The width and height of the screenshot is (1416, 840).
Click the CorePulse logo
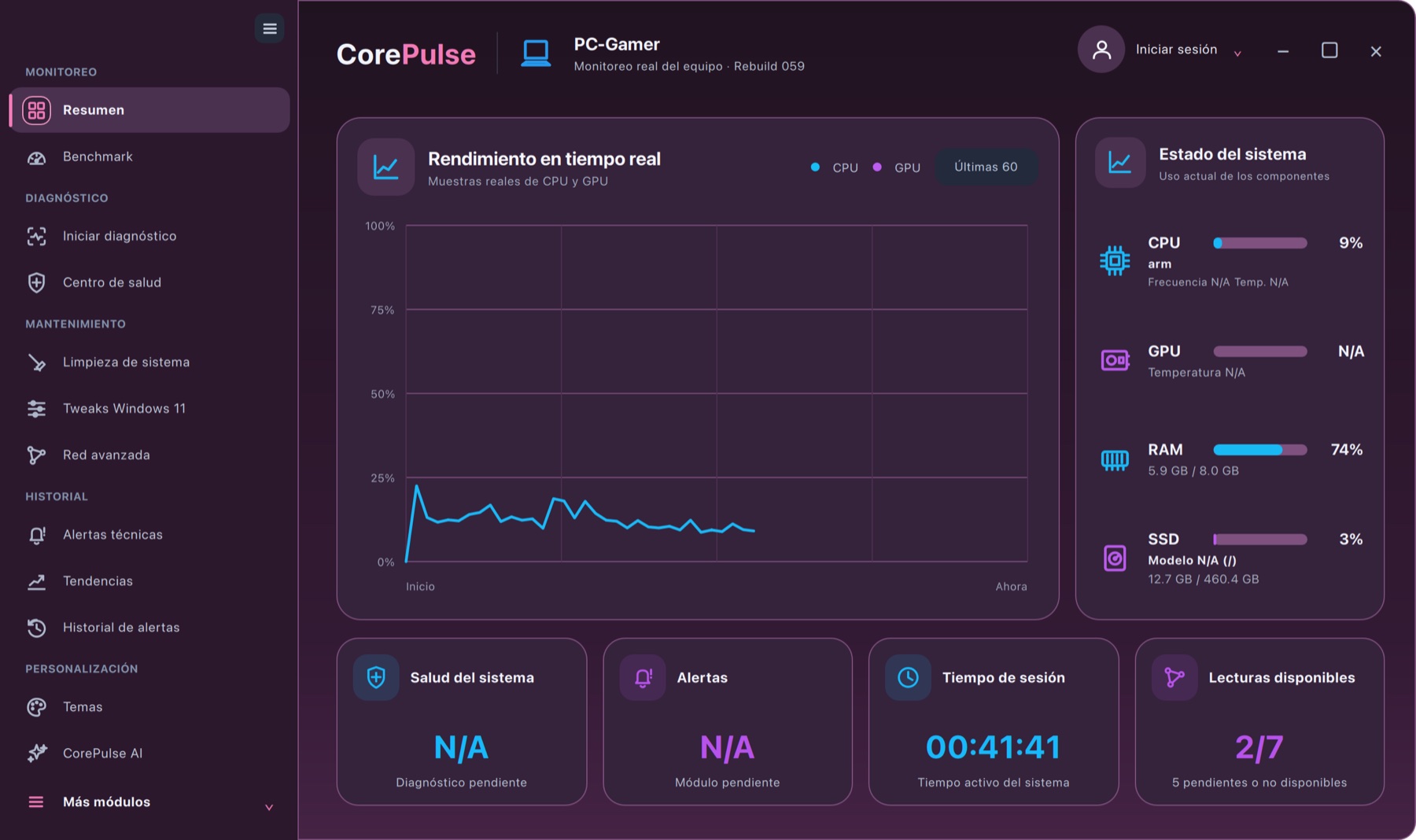(406, 54)
